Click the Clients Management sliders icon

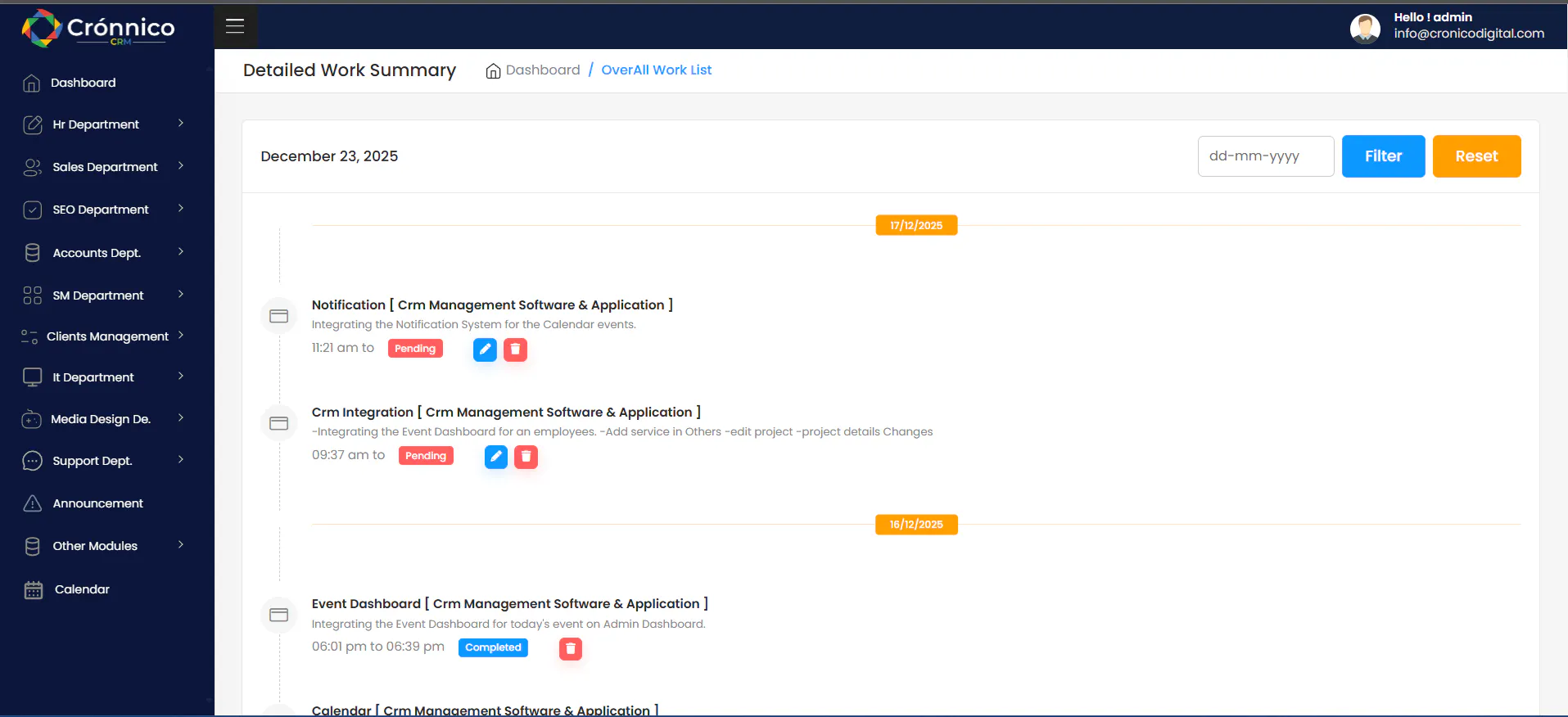point(29,336)
